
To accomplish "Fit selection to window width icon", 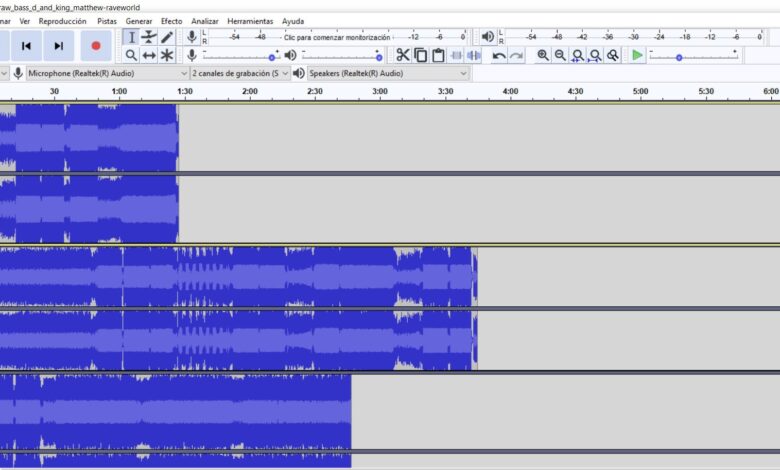I will pos(578,55).
